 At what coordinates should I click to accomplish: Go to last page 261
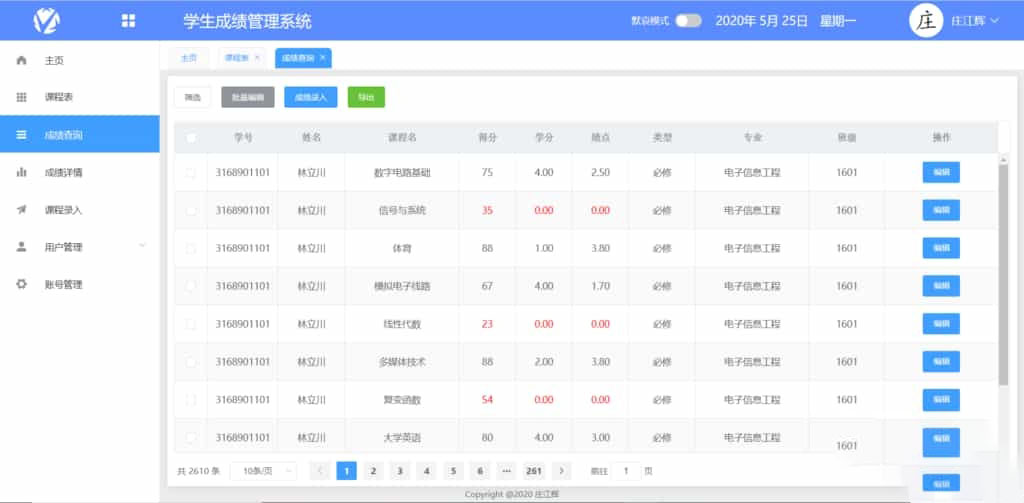coord(534,471)
